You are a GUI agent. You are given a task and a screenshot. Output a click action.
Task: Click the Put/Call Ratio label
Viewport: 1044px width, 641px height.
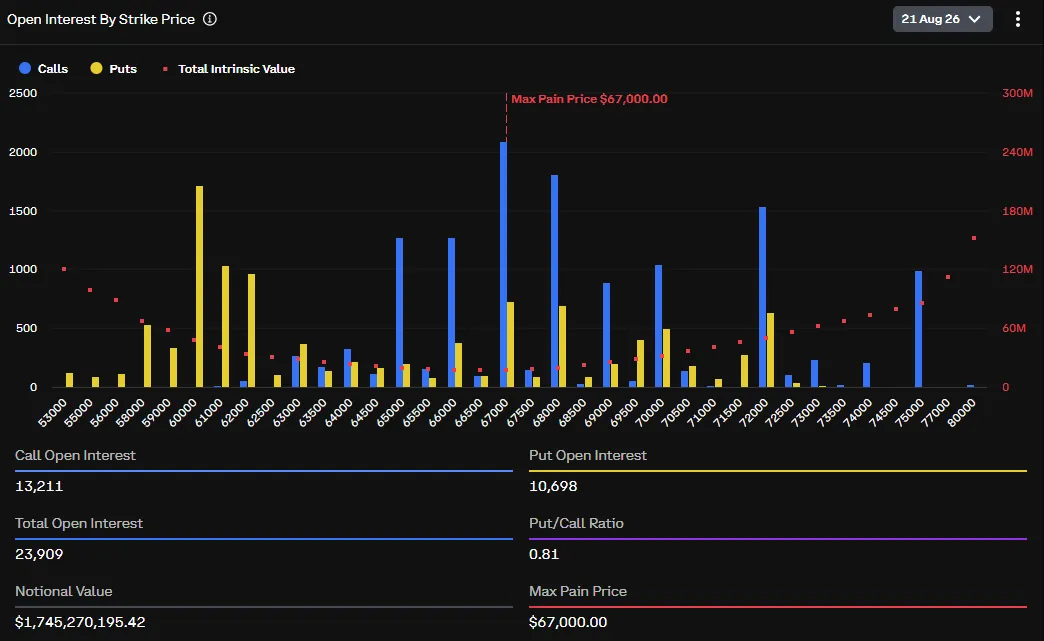point(576,523)
